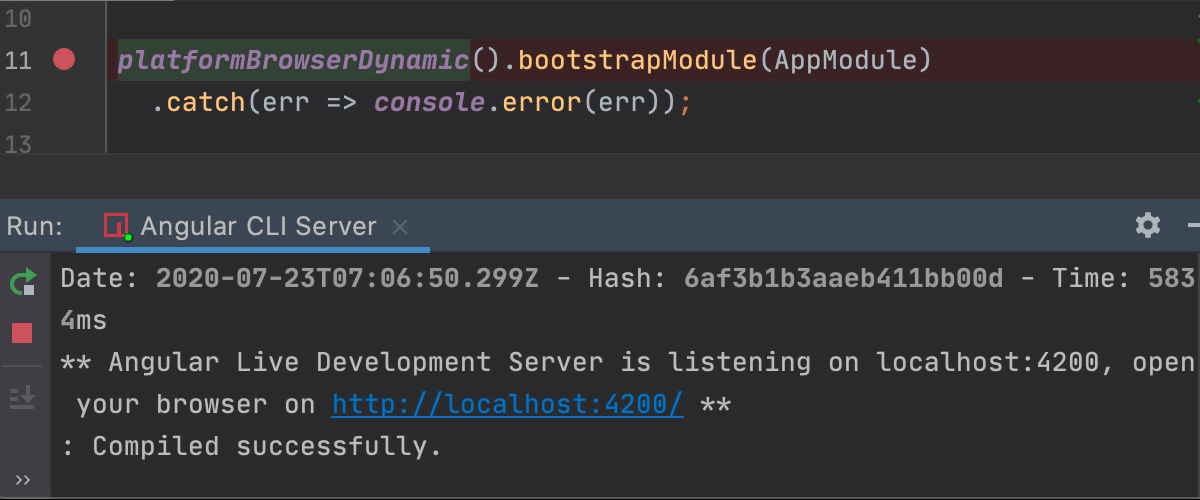Close the Angular CLI Server tab
Screen dimensions: 1200x500
(400, 227)
